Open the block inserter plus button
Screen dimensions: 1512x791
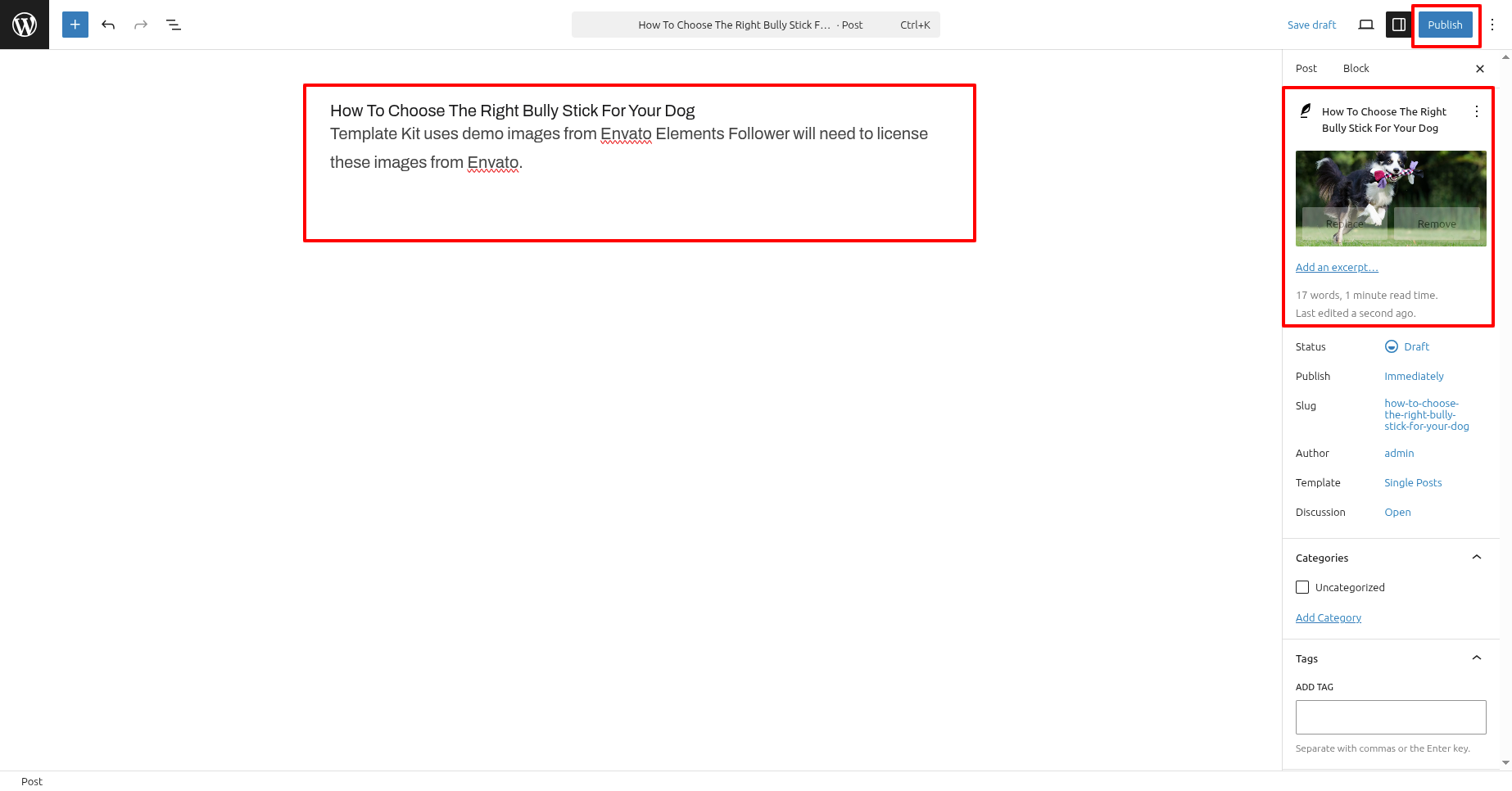(75, 25)
